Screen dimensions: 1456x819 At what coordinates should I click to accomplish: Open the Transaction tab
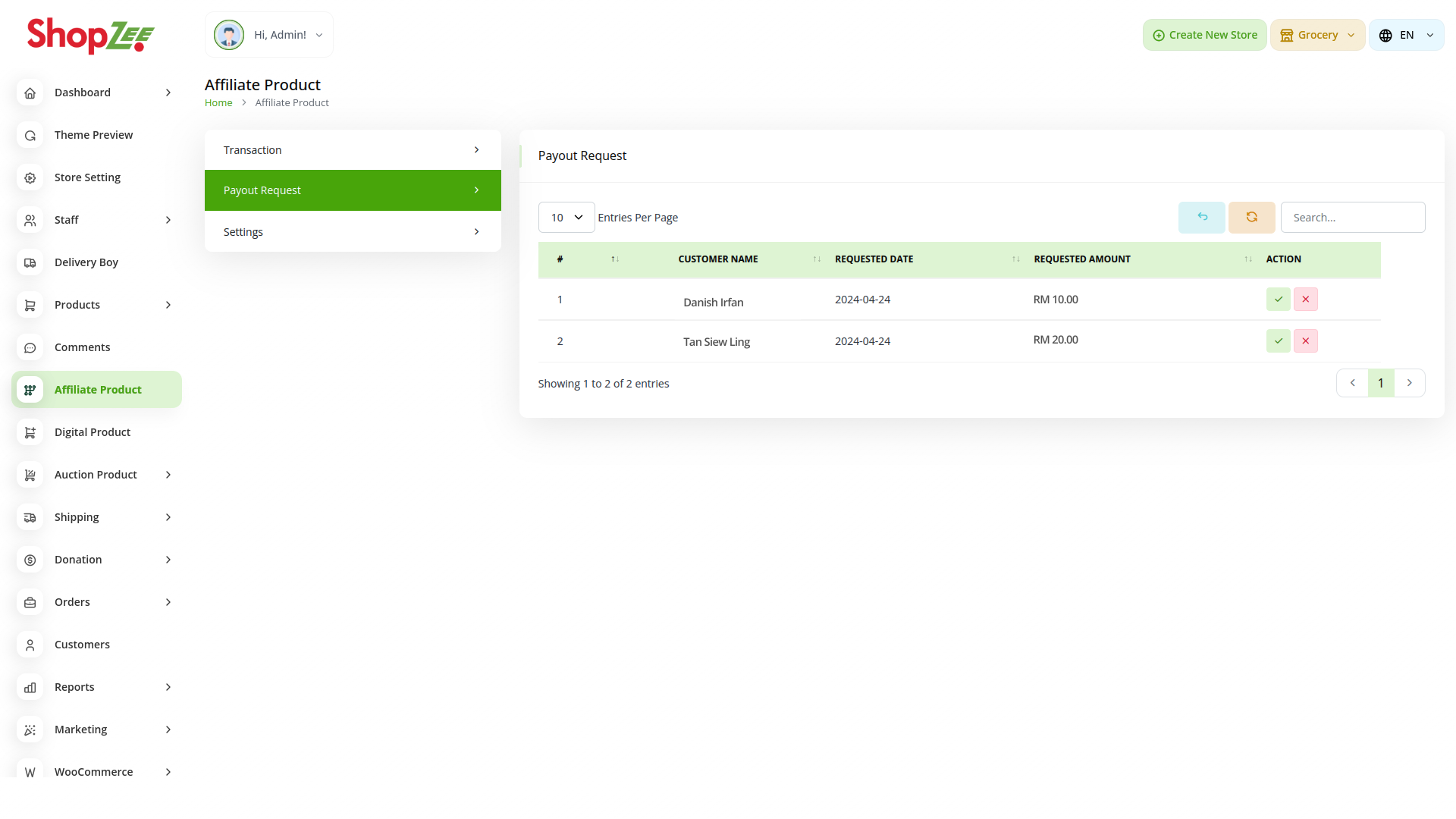click(x=353, y=150)
